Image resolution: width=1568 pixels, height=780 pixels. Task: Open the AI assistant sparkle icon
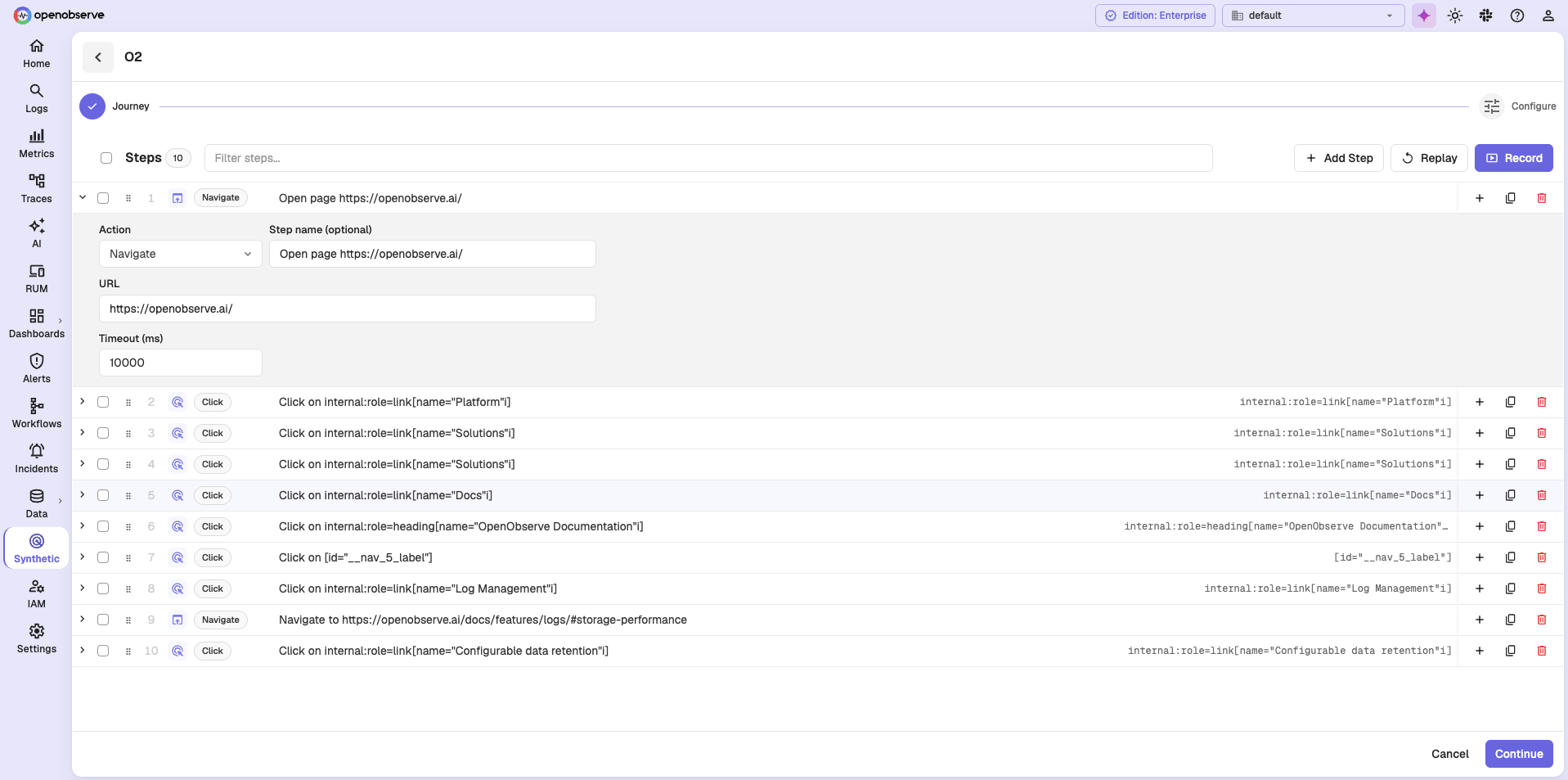(x=1424, y=16)
